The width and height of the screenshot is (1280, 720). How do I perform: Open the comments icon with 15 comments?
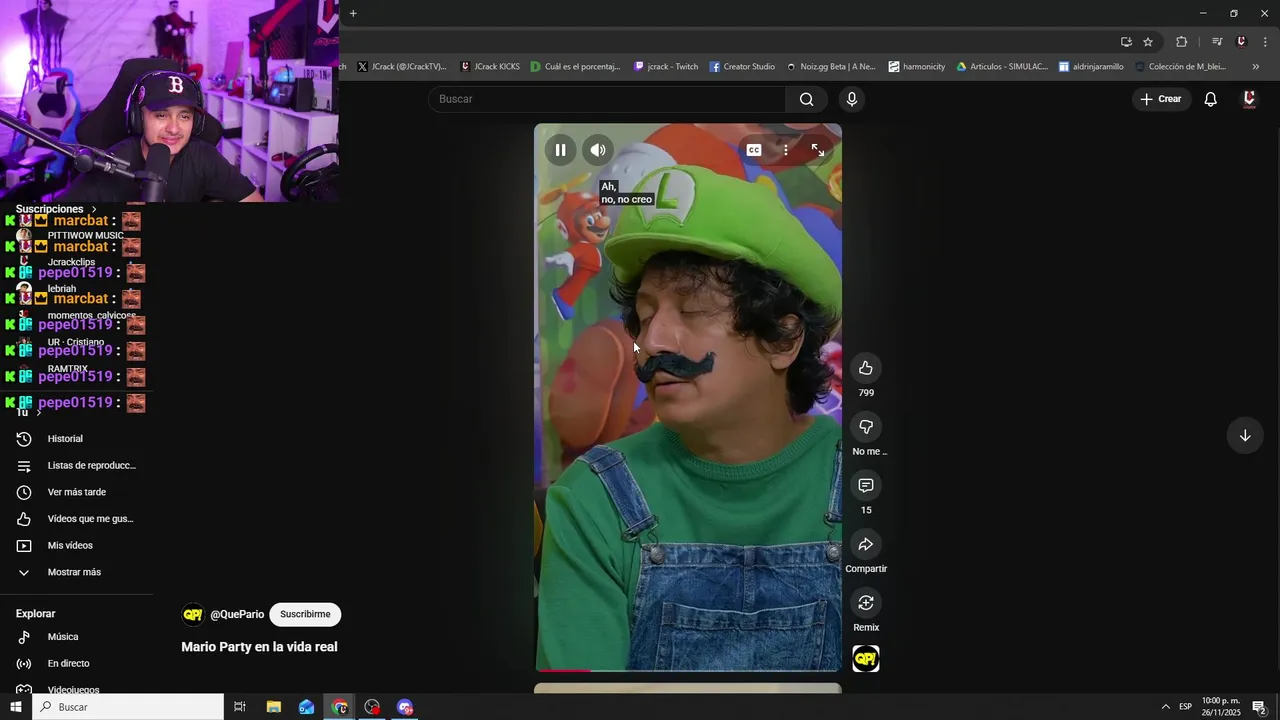coord(866,485)
